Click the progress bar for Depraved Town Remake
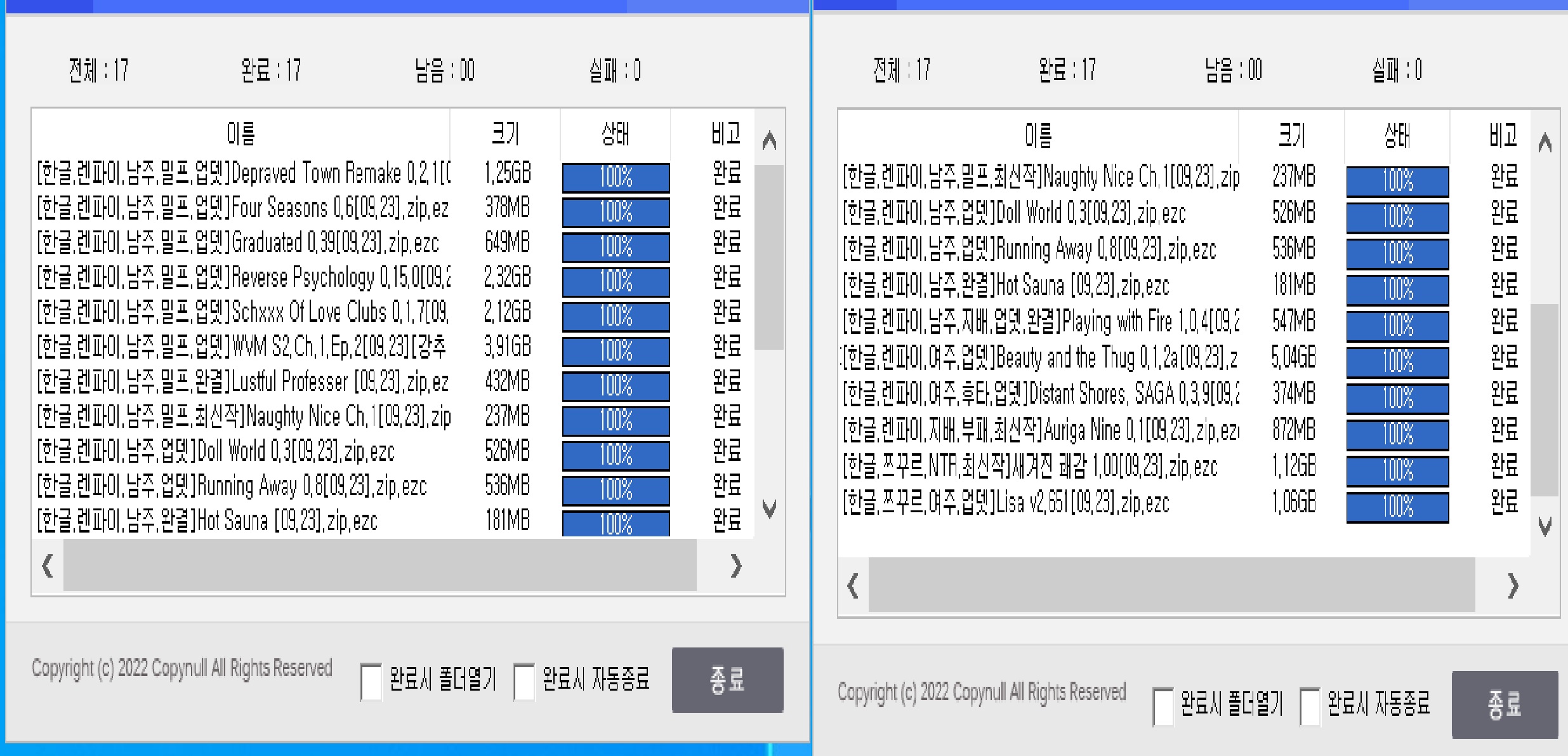 click(x=616, y=177)
